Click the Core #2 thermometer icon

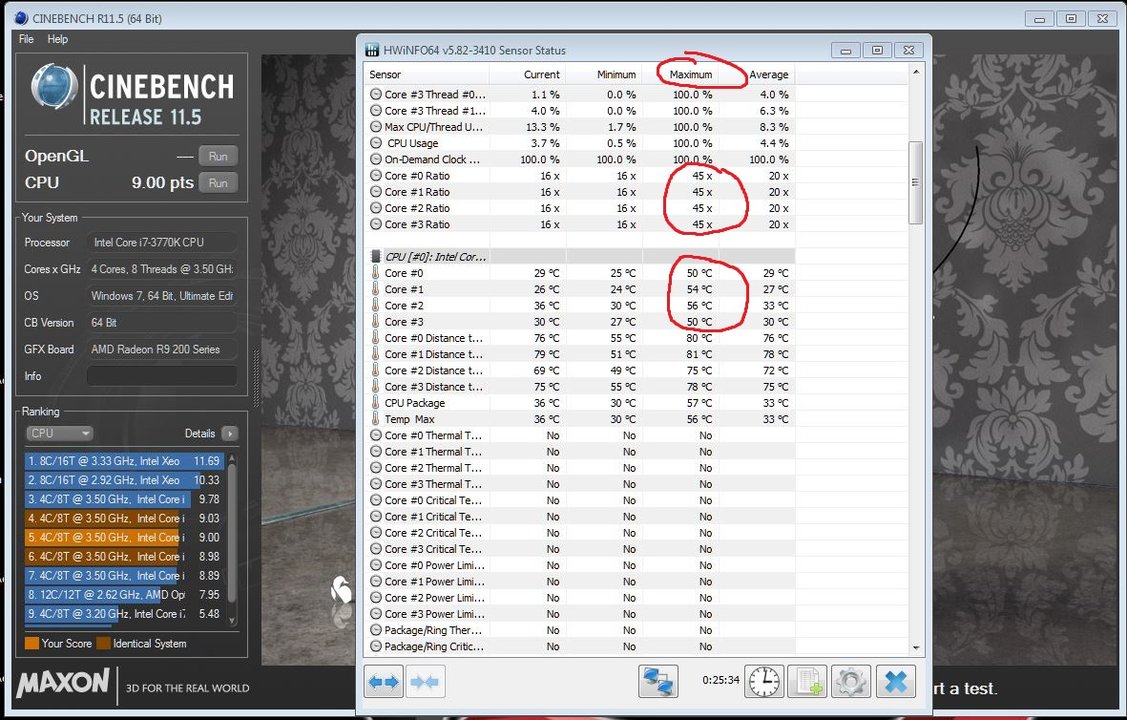pos(375,305)
